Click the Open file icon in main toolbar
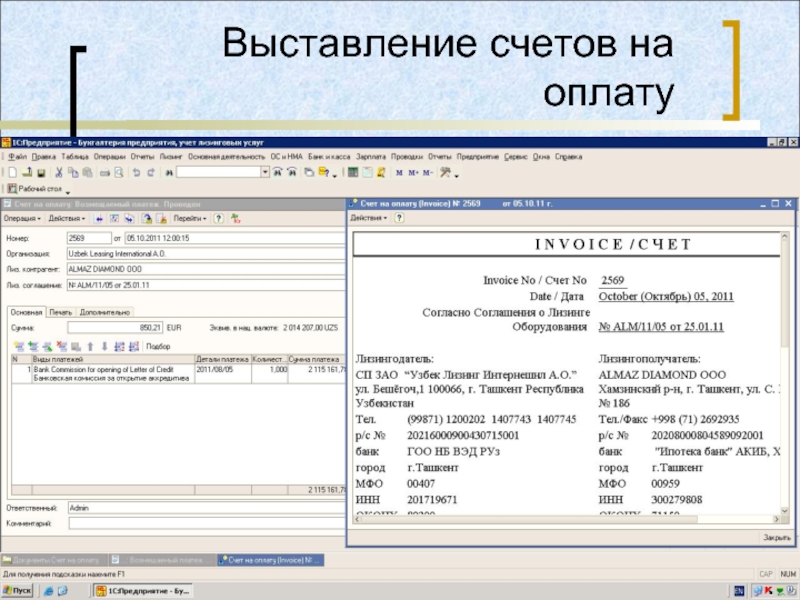 click(x=27, y=172)
